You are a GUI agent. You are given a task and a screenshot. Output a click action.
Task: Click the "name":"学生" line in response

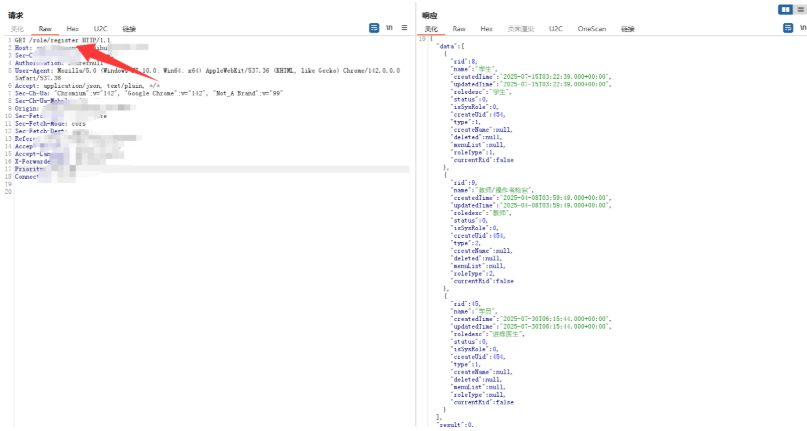click(474, 69)
